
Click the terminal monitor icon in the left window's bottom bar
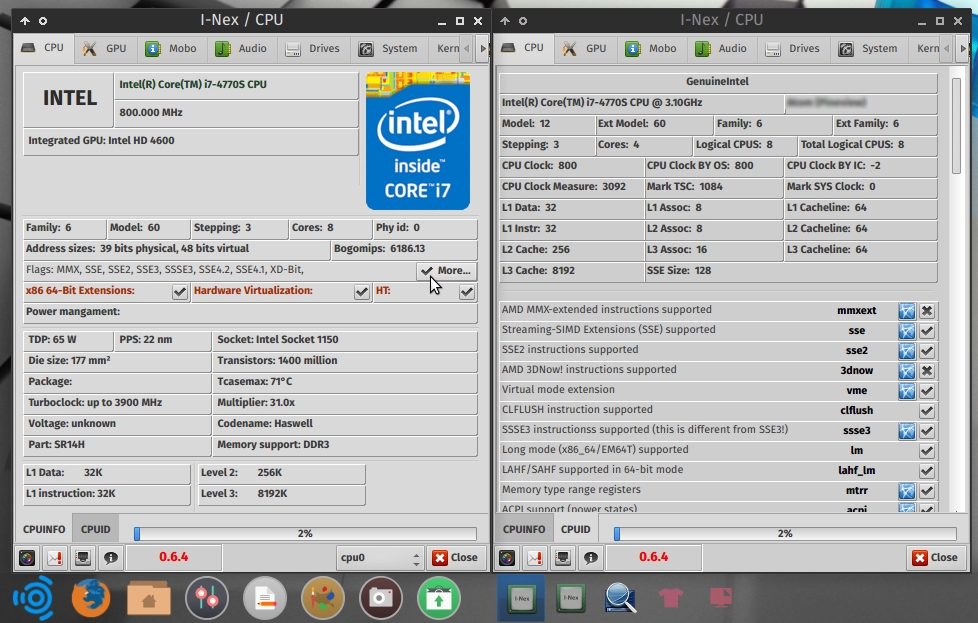(83, 558)
